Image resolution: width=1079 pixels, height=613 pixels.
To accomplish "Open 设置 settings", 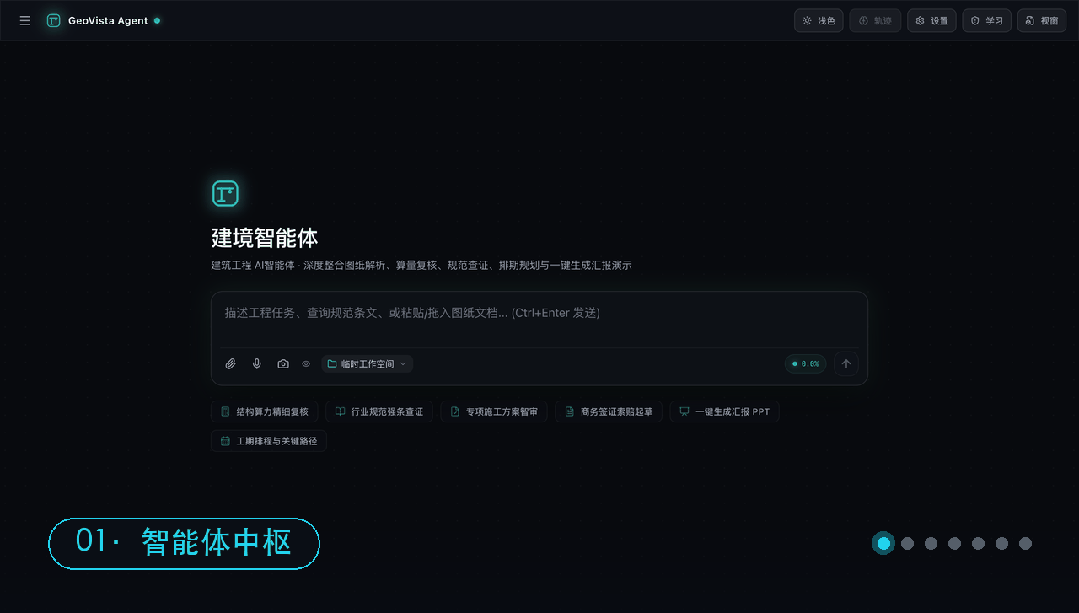I will 931,21.
